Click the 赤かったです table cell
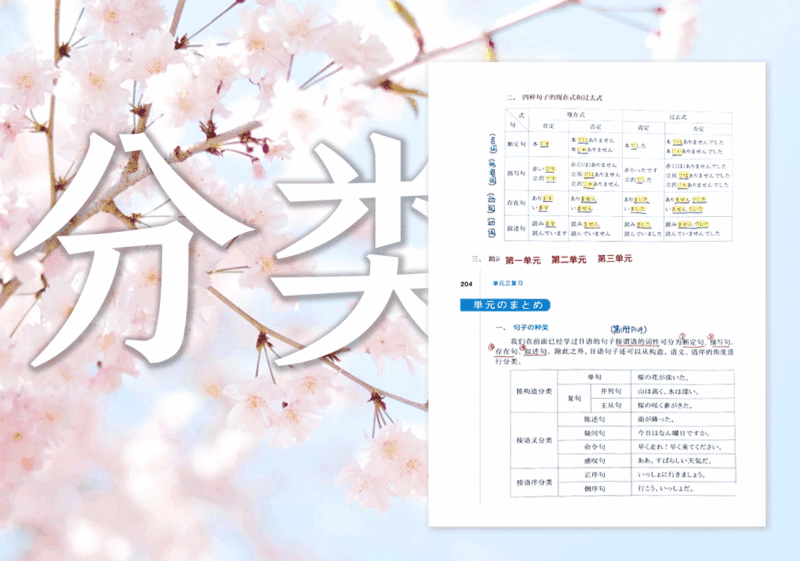The height and width of the screenshot is (561, 800). 641,170
